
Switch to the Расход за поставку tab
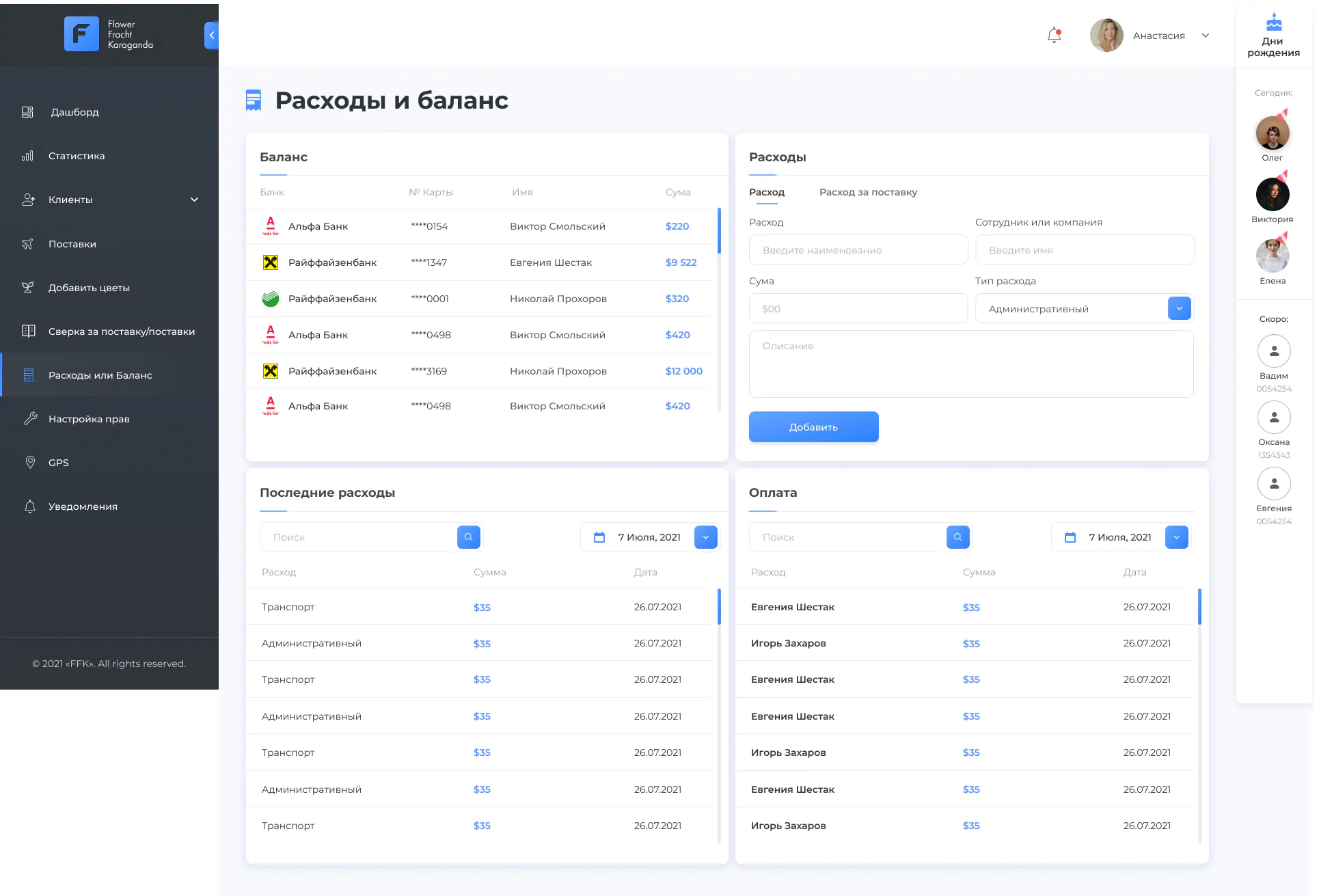point(868,192)
